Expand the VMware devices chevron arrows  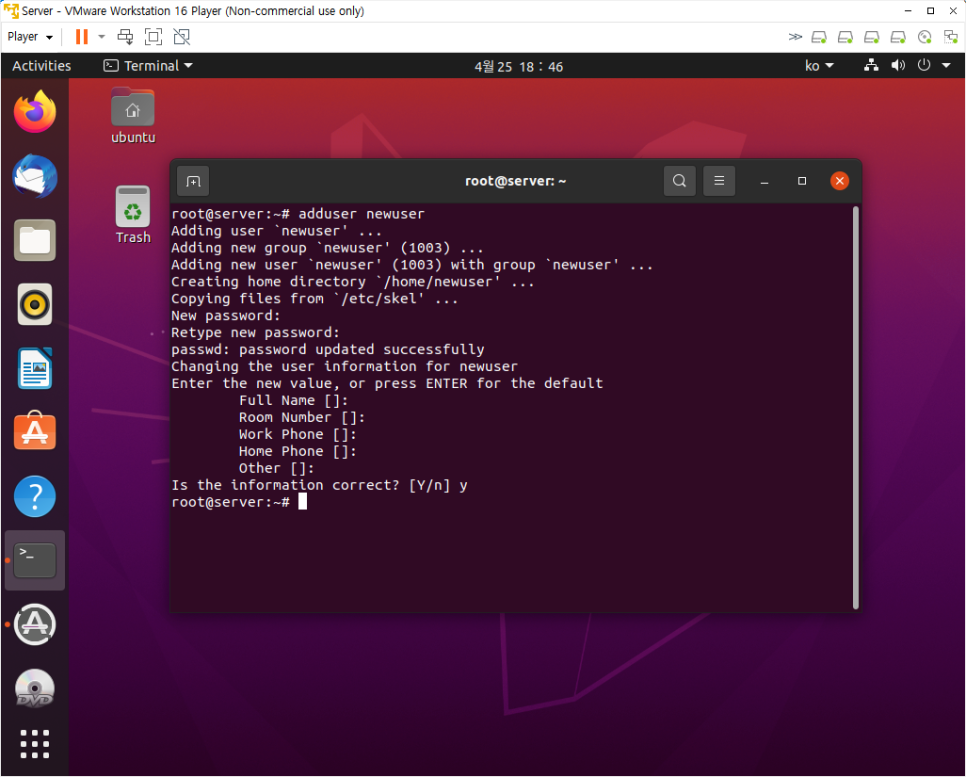coord(795,37)
